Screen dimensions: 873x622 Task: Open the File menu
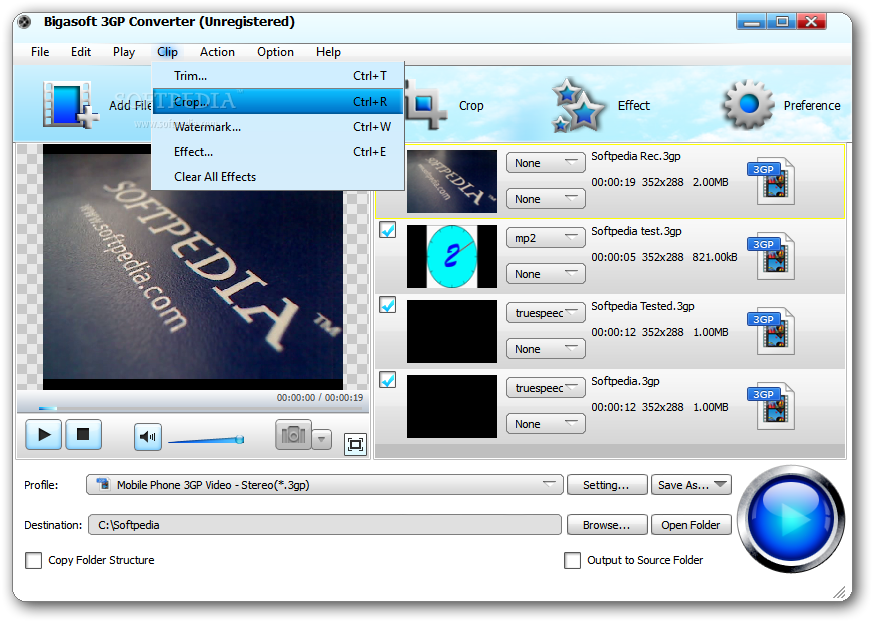[40, 52]
